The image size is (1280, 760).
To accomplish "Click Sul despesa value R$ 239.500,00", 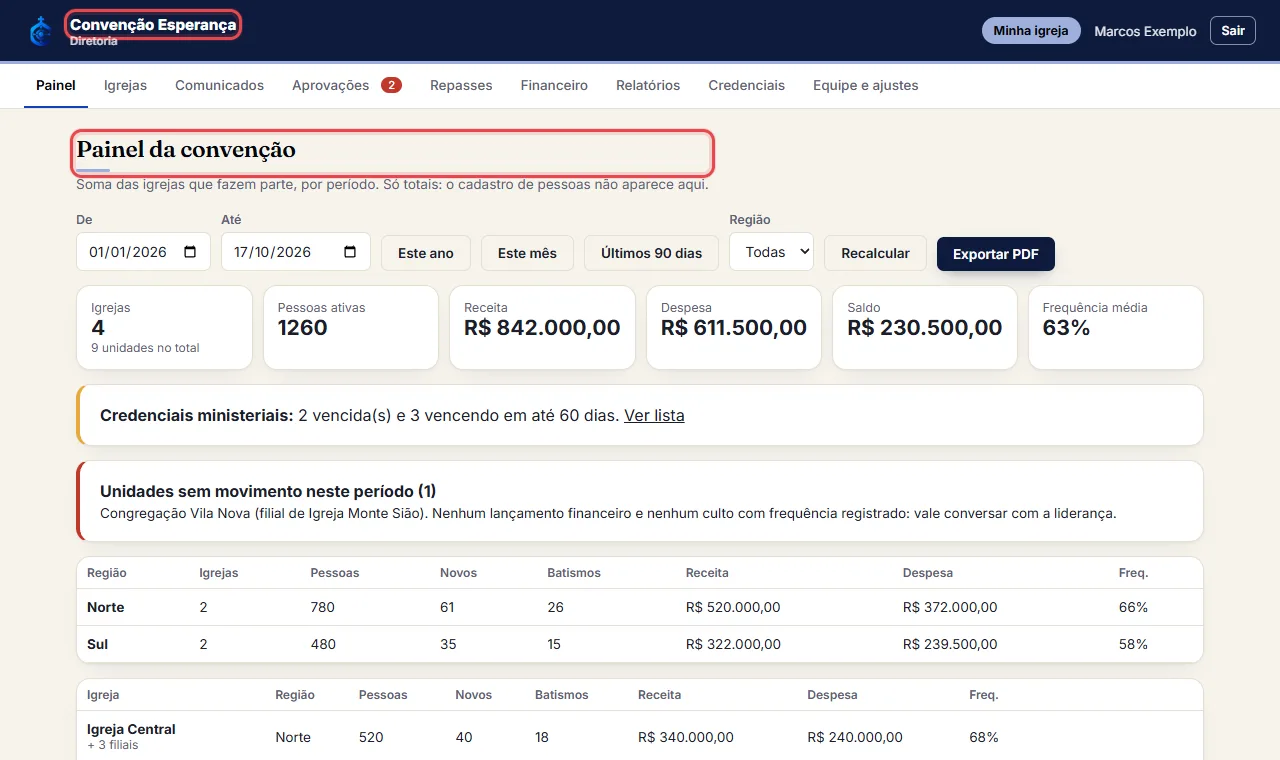I will point(950,644).
